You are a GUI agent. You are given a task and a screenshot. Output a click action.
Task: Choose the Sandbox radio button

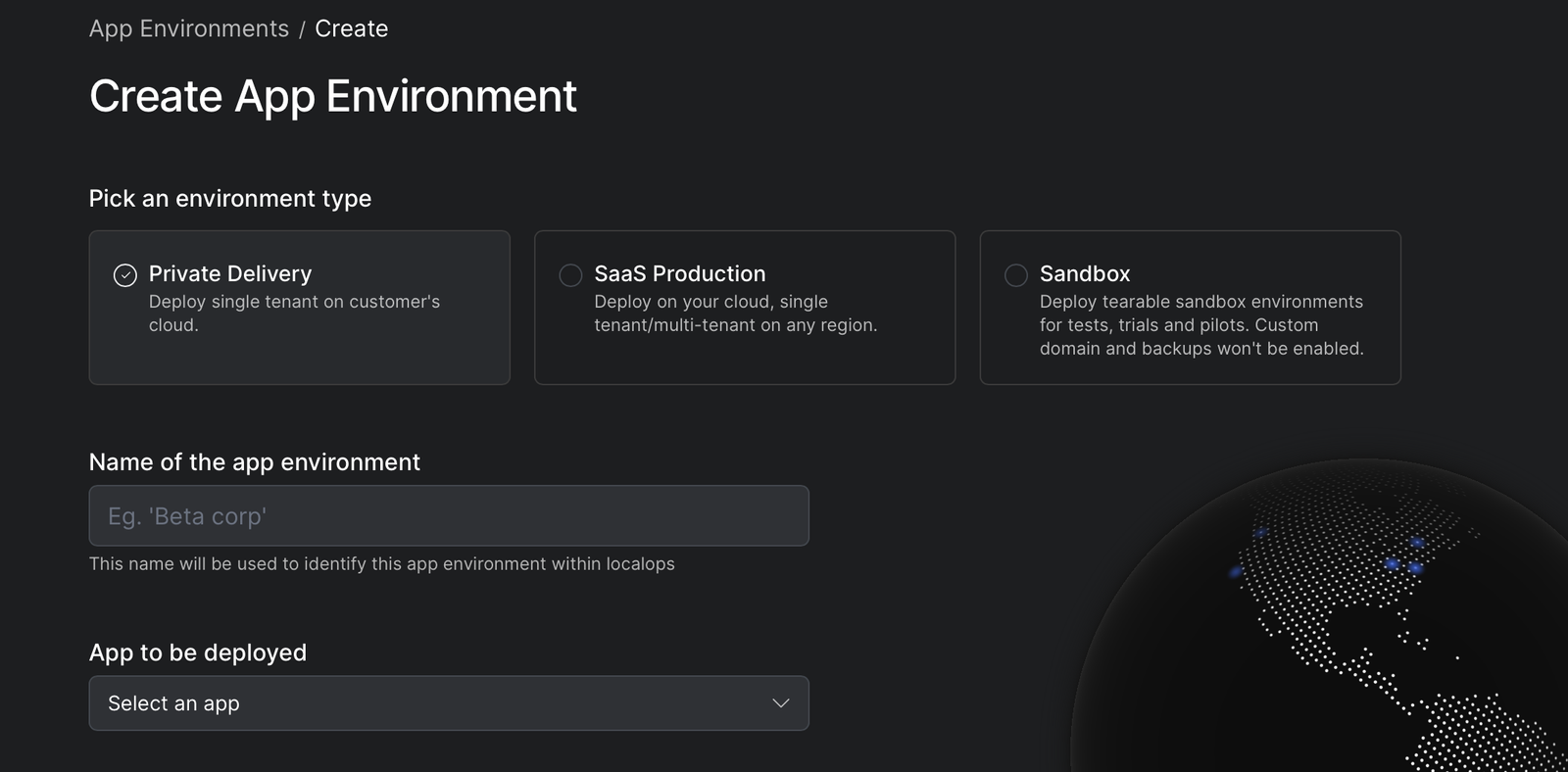click(x=1016, y=275)
